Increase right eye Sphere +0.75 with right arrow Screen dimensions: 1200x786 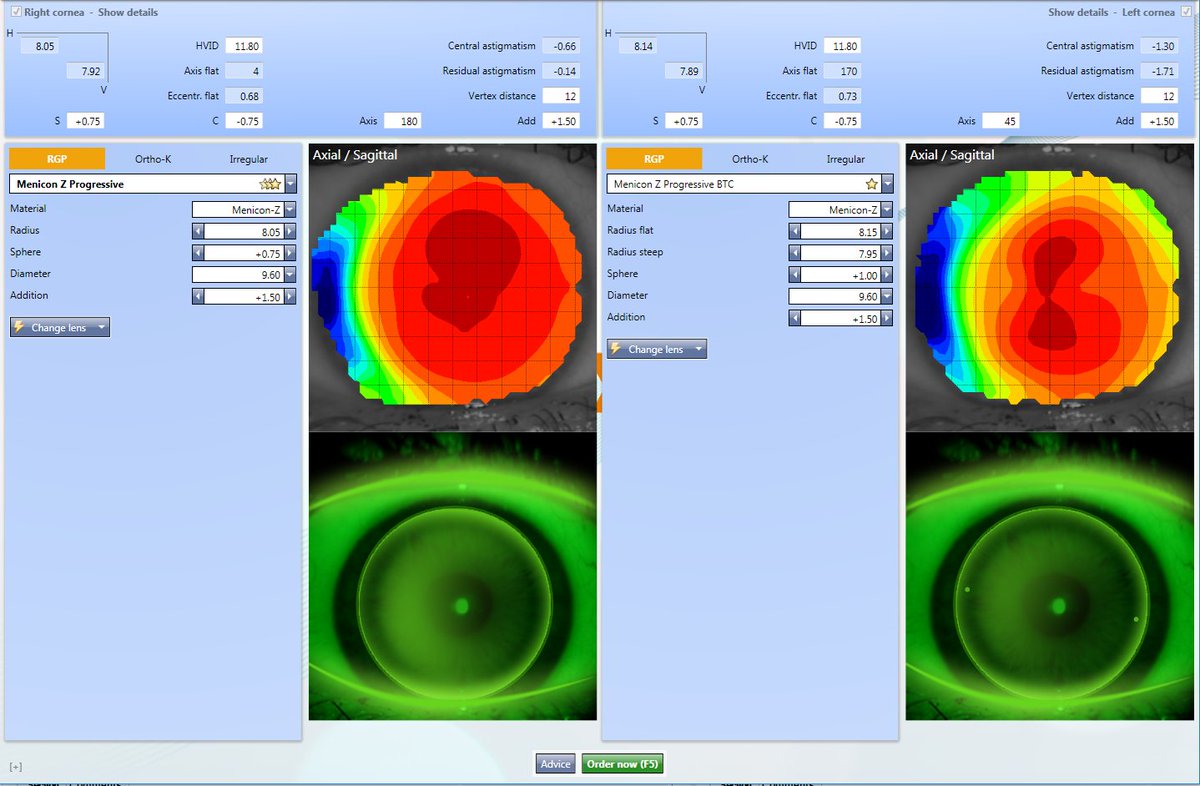290,252
